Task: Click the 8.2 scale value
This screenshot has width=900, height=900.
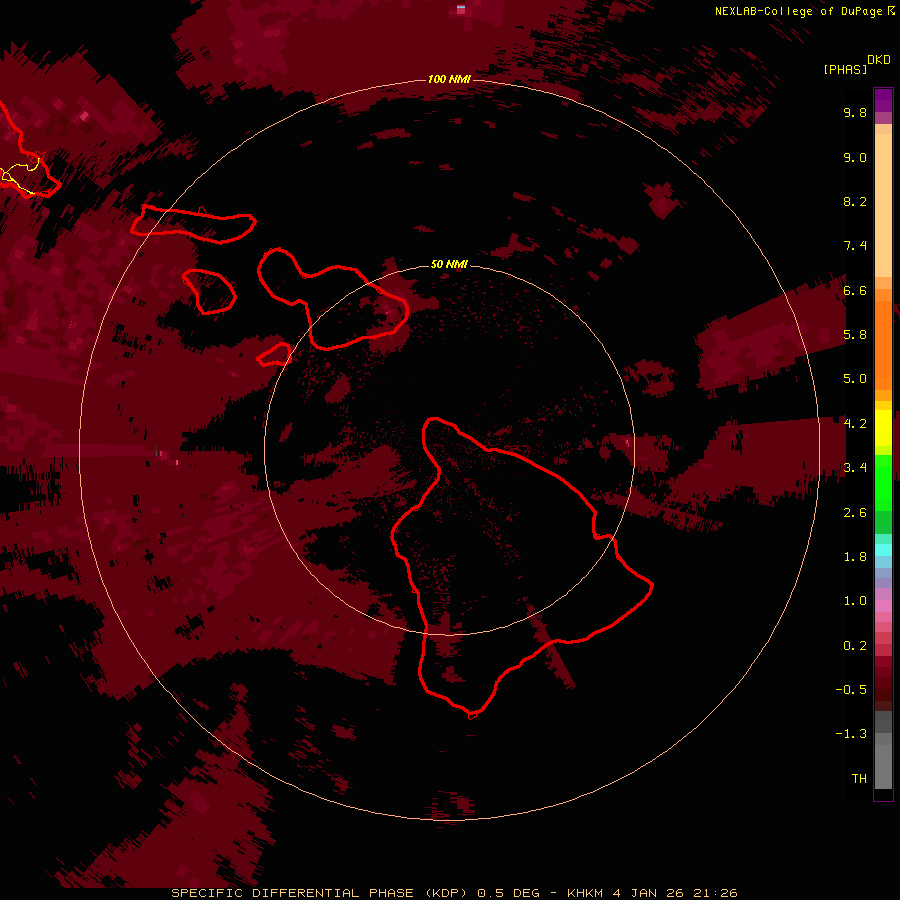Action: tap(855, 201)
